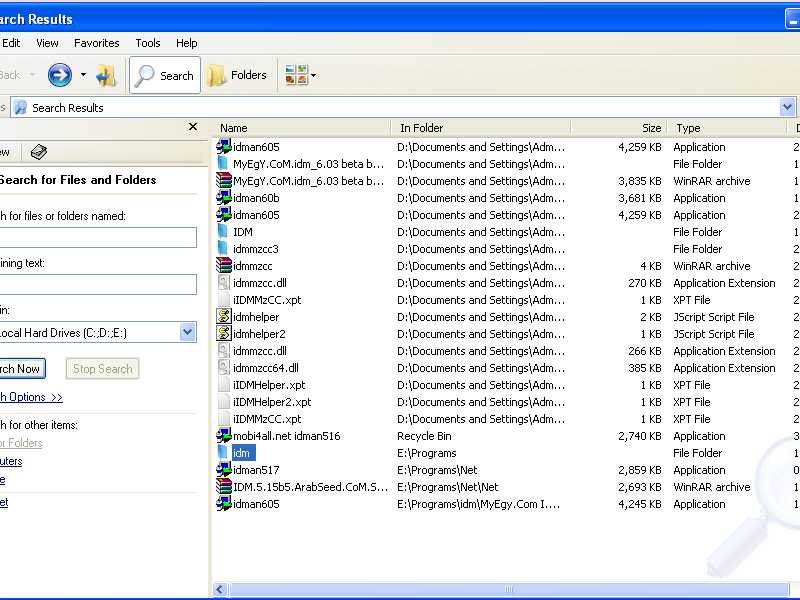Click the idmmzcc64.dll Application Extension type cell

tap(724, 368)
